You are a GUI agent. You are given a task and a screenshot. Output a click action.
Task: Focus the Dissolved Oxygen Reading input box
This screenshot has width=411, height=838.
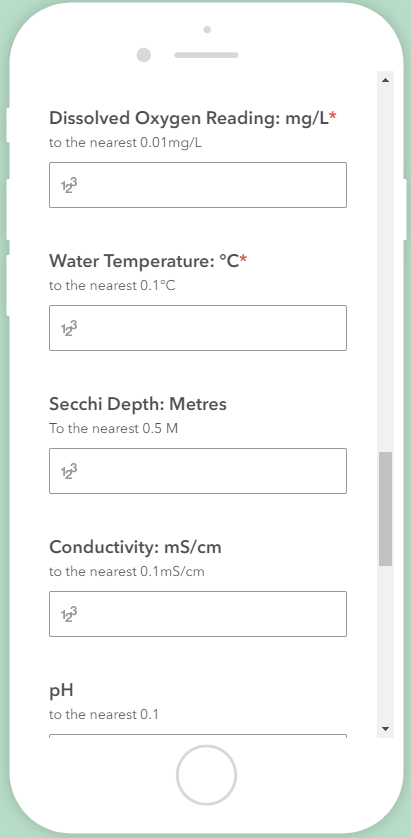(x=198, y=185)
